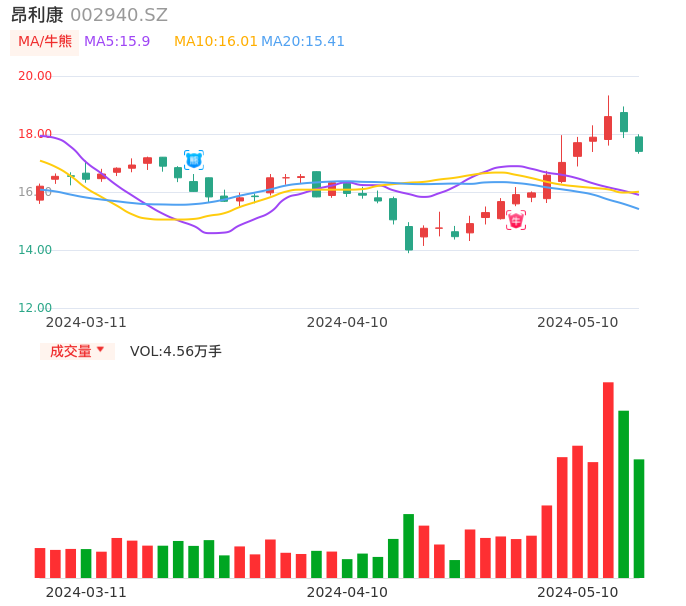Image resolution: width=686 pixels, height=606 pixels.
Task: Click the tallest green volume bar
Action: tap(623, 494)
